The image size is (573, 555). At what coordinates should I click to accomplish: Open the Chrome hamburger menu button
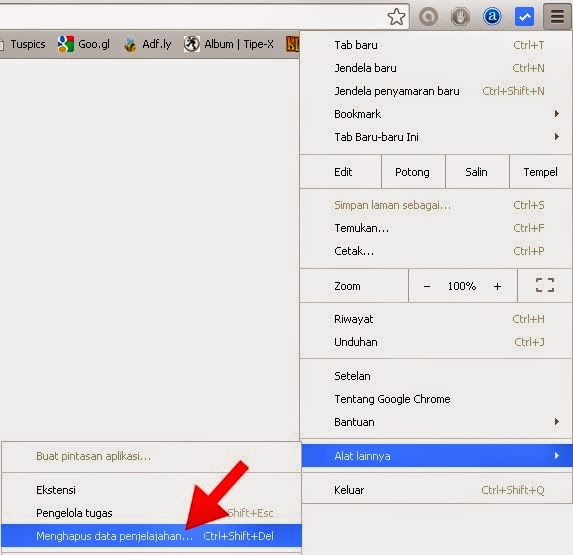(x=557, y=16)
